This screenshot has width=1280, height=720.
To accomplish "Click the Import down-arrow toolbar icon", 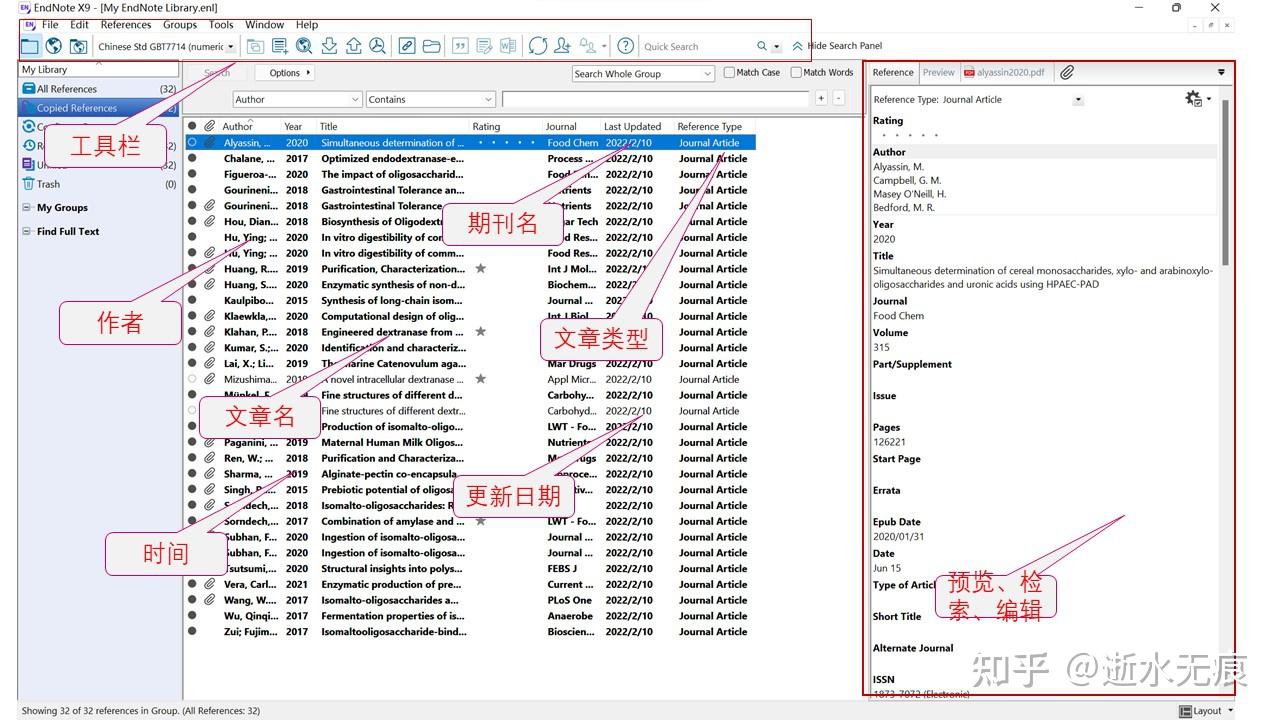I will (x=329, y=46).
